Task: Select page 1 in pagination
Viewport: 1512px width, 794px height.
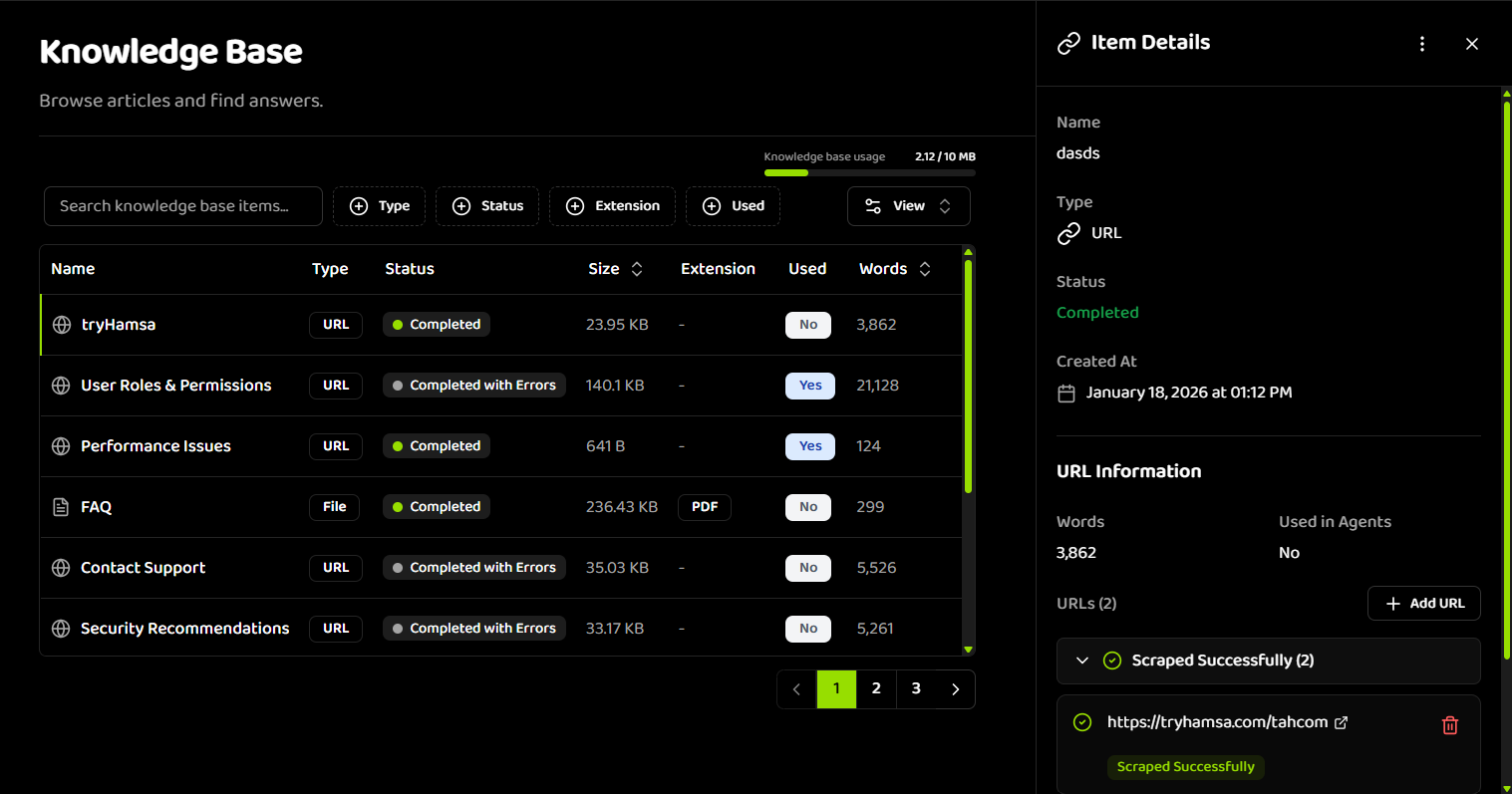Action: tap(836, 689)
